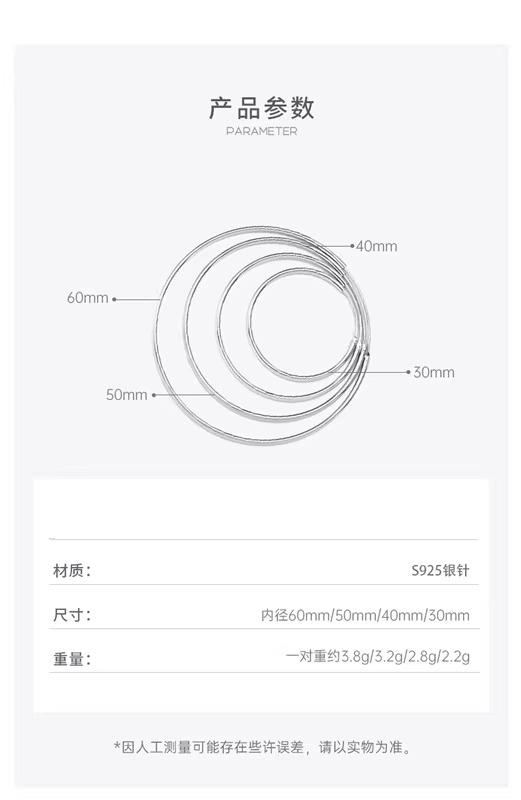Click the hoop earrings product image
The width and height of the screenshot is (521, 800).
(x=262, y=335)
